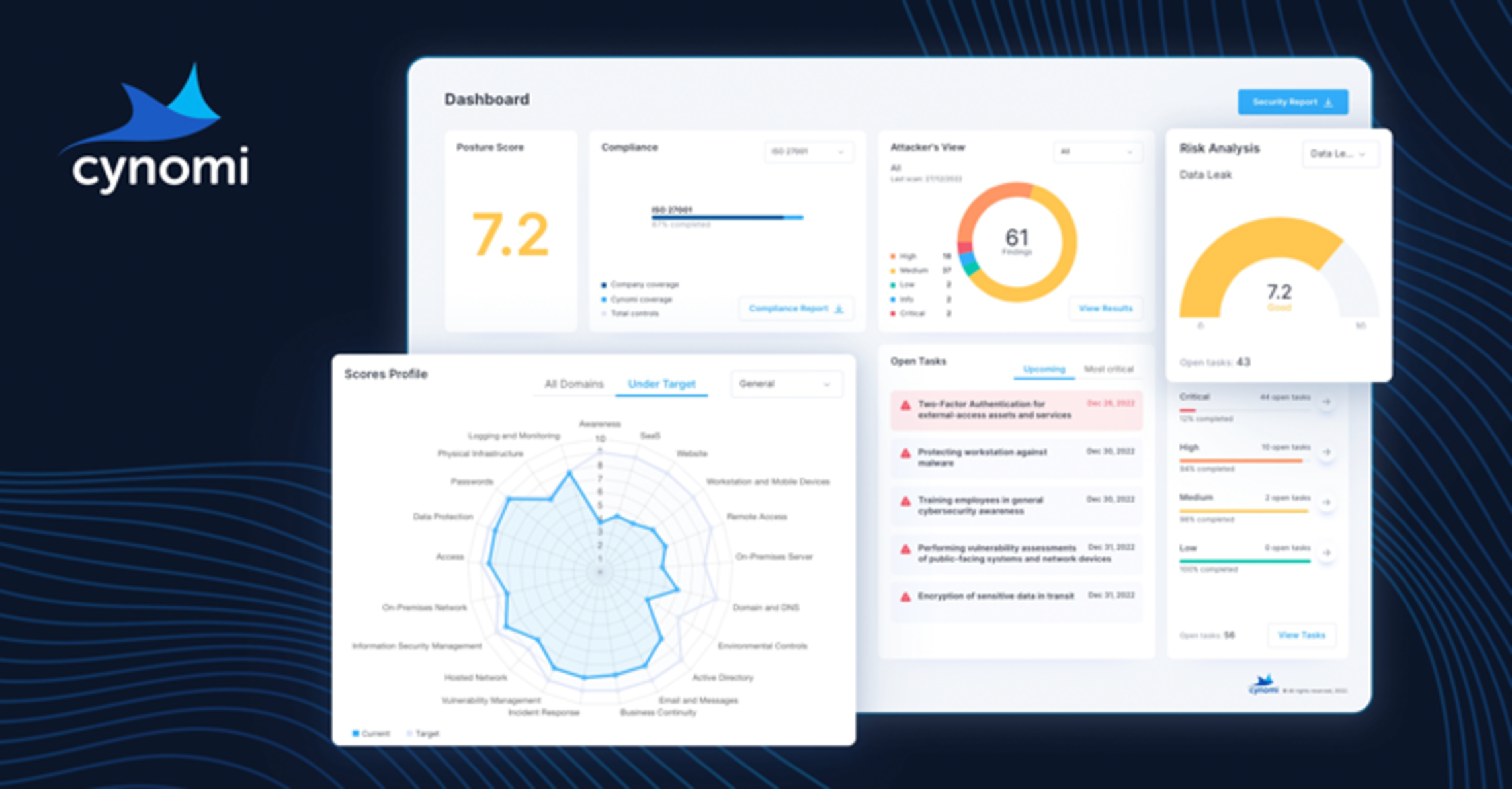This screenshot has height=789, width=1512.
Task: Toggle Target series in radar chart legend
Action: [422, 733]
